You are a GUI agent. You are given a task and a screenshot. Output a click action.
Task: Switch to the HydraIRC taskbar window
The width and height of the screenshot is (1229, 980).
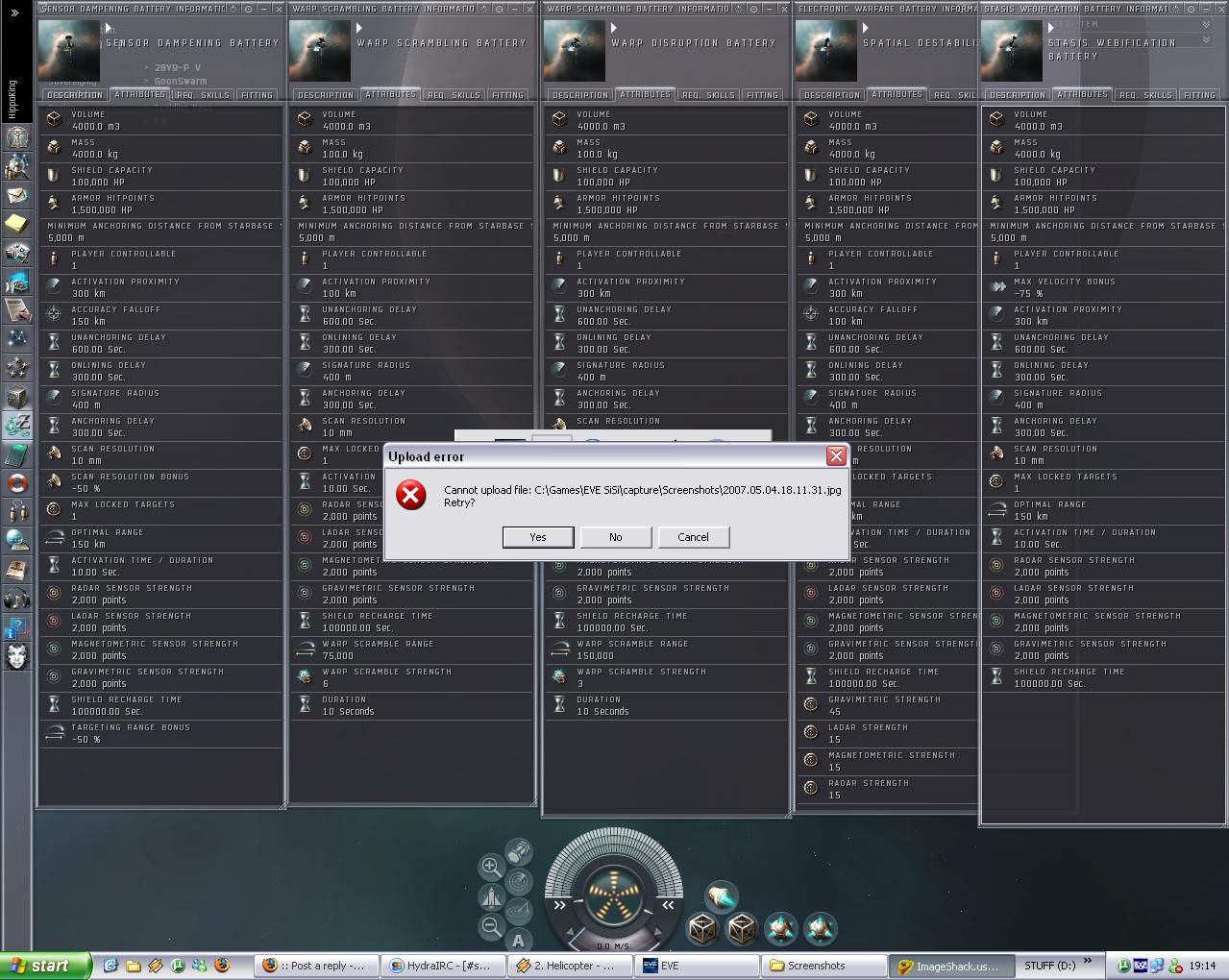coord(442,966)
